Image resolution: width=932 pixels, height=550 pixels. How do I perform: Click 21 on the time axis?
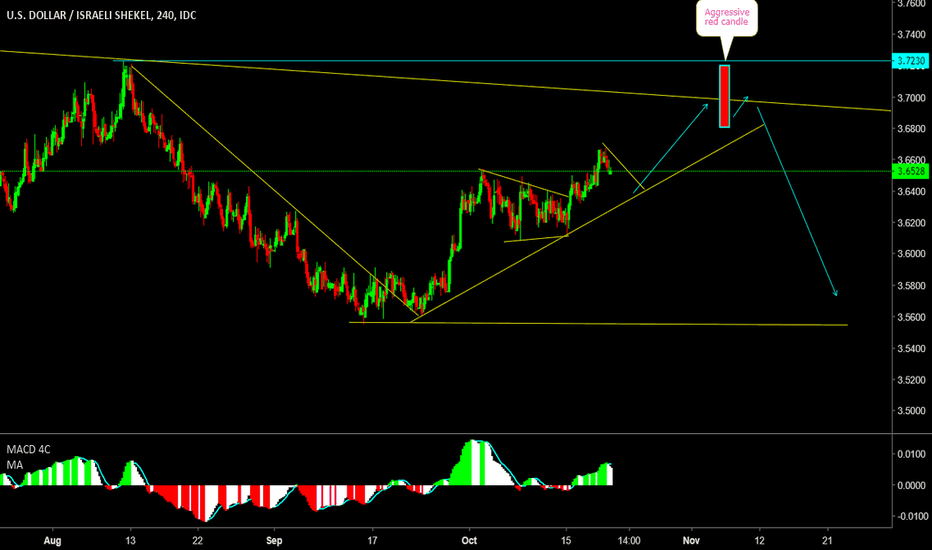click(827, 540)
